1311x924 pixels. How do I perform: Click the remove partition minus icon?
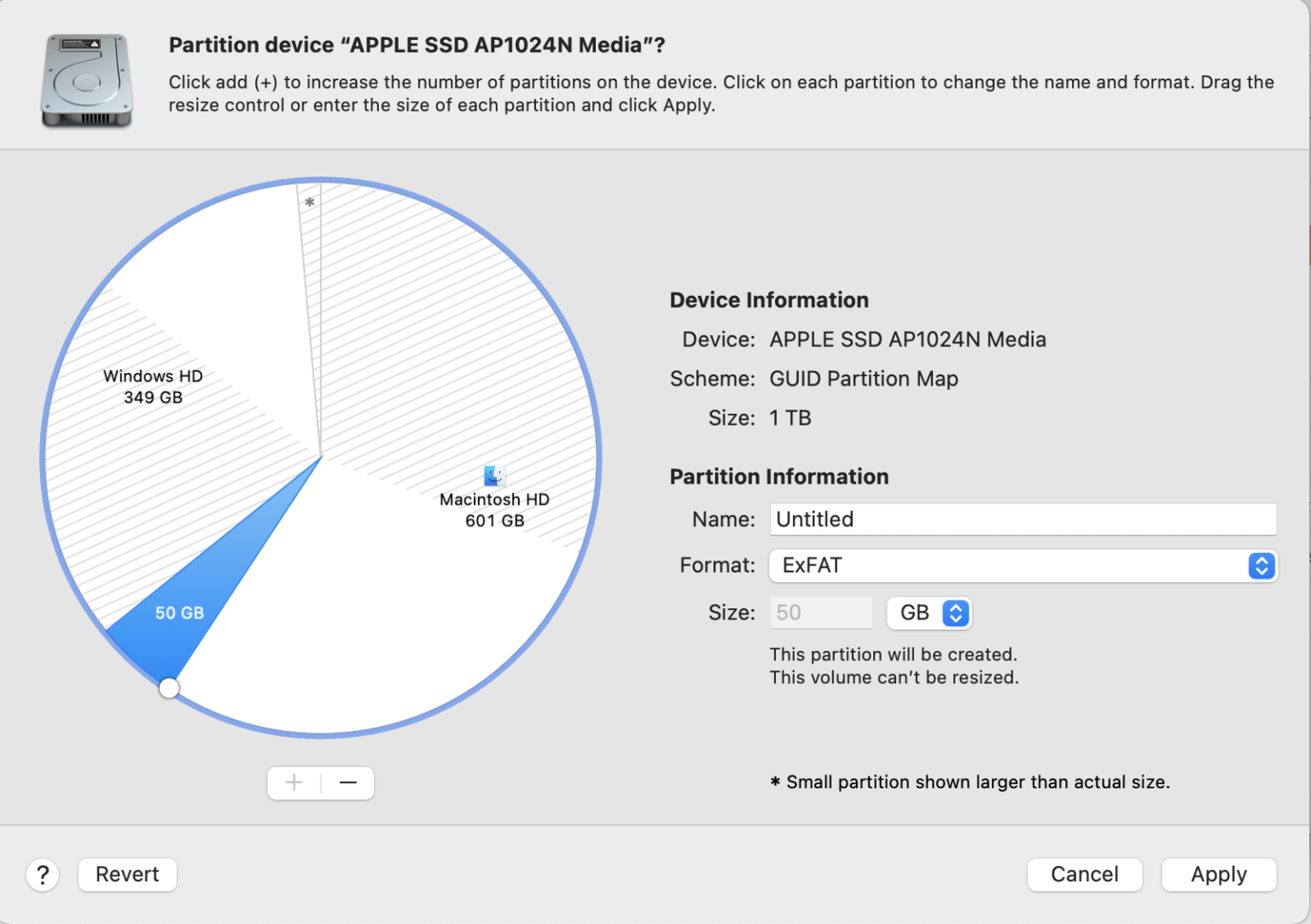click(x=347, y=782)
